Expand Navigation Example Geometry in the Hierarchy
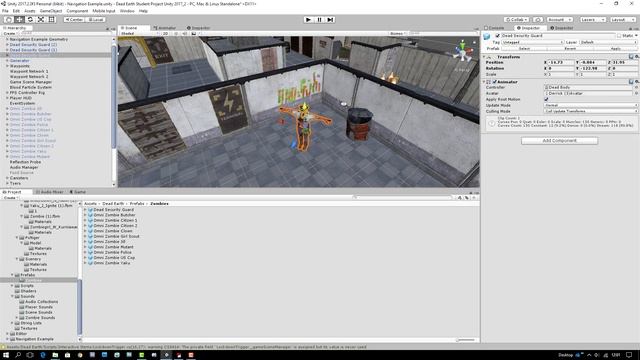The width and height of the screenshot is (640, 360). [x=7, y=40]
